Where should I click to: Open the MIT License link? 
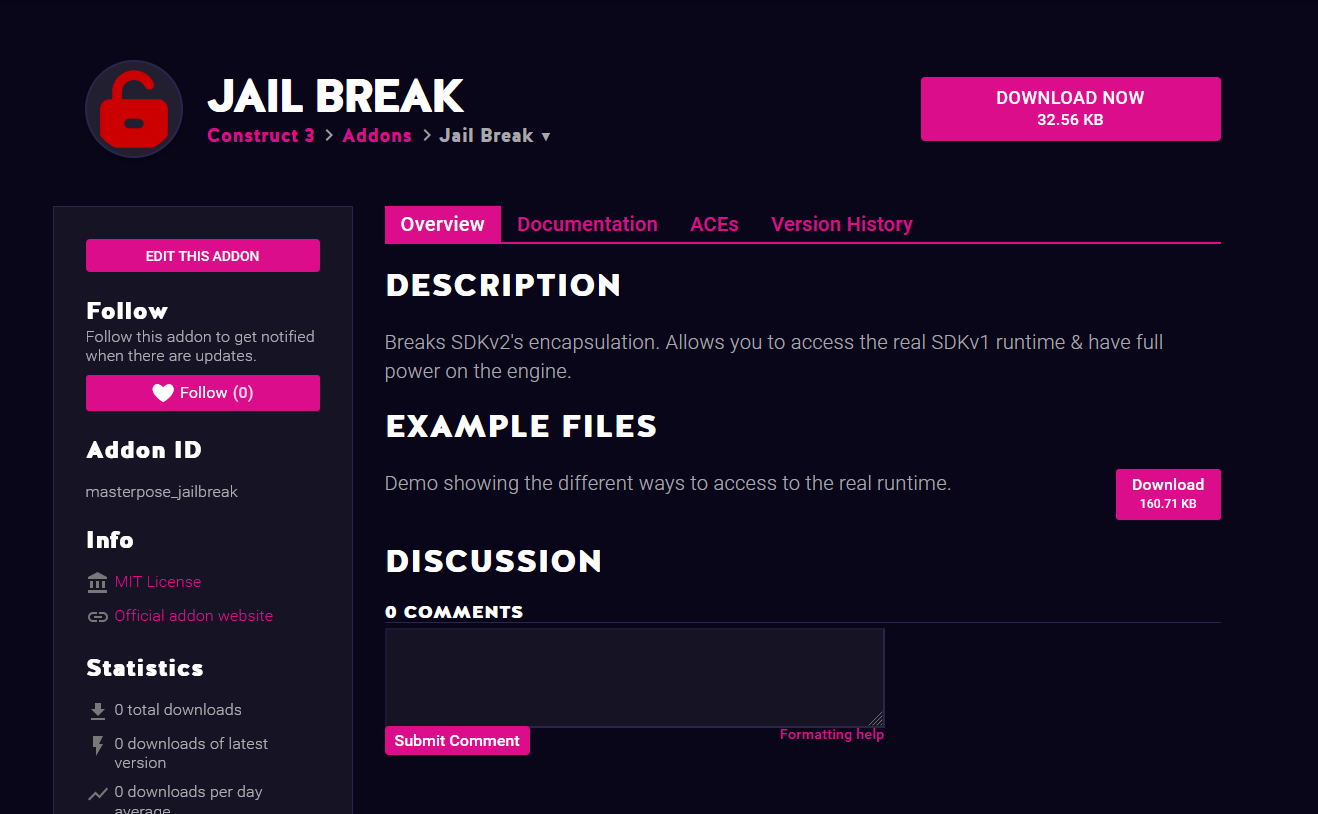point(158,582)
